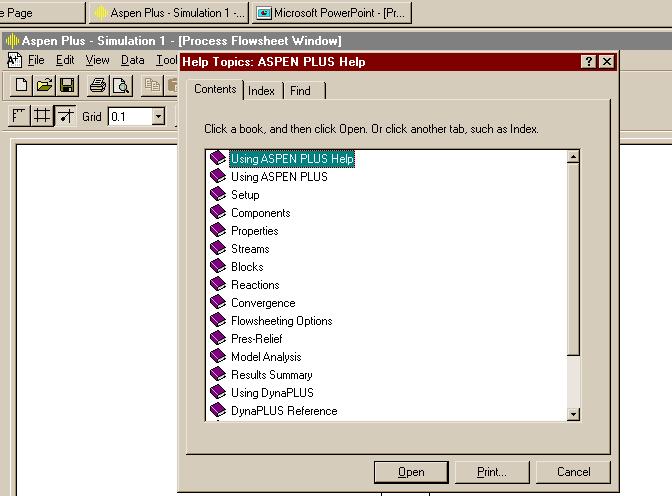Image resolution: width=672 pixels, height=496 pixels.
Task: Open a file with the folder icon
Action: tap(44, 86)
